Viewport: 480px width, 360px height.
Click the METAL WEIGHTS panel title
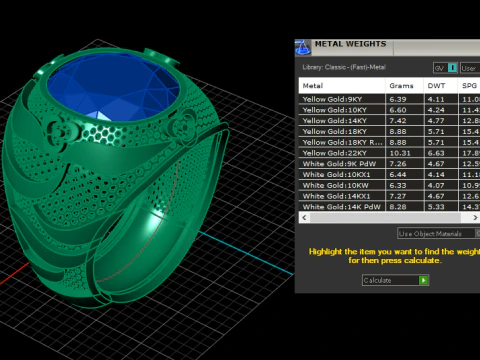tap(350, 44)
